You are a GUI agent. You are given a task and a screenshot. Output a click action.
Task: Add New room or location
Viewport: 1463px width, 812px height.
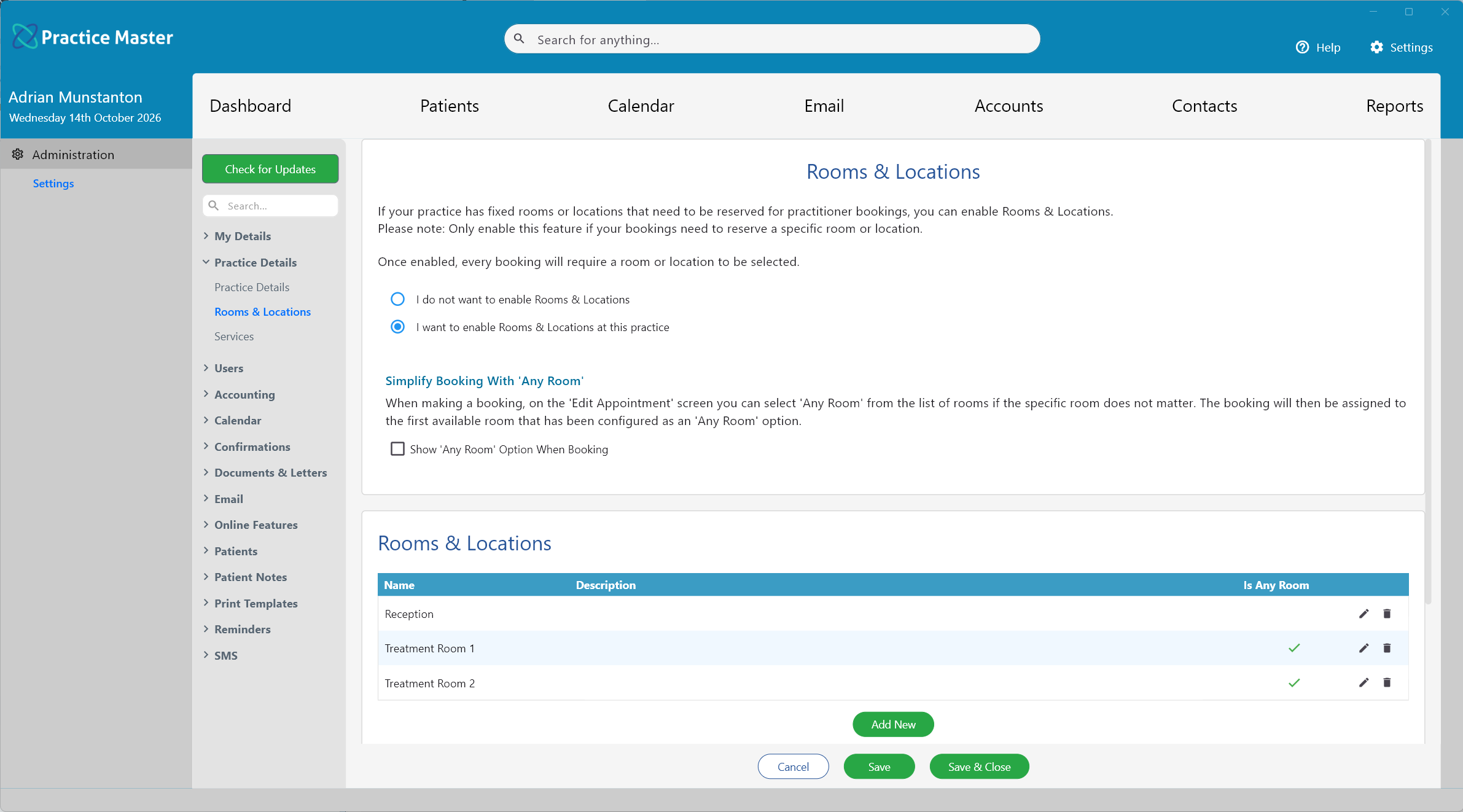click(893, 724)
